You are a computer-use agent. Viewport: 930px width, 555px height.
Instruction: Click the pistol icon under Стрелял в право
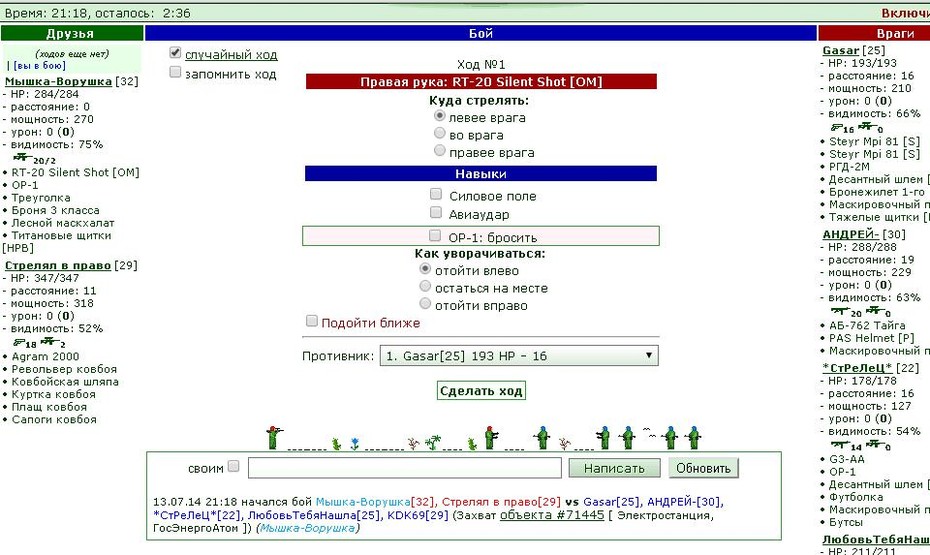pyautogui.click(x=18, y=342)
